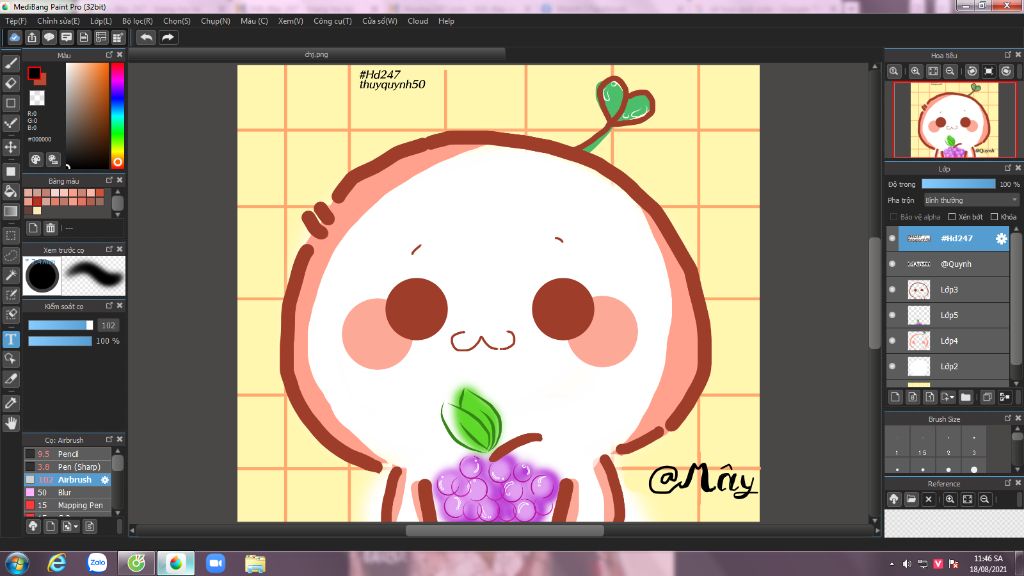Open the Bình thường blend mode dropdown
1024x576 pixels.
click(970, 200)
